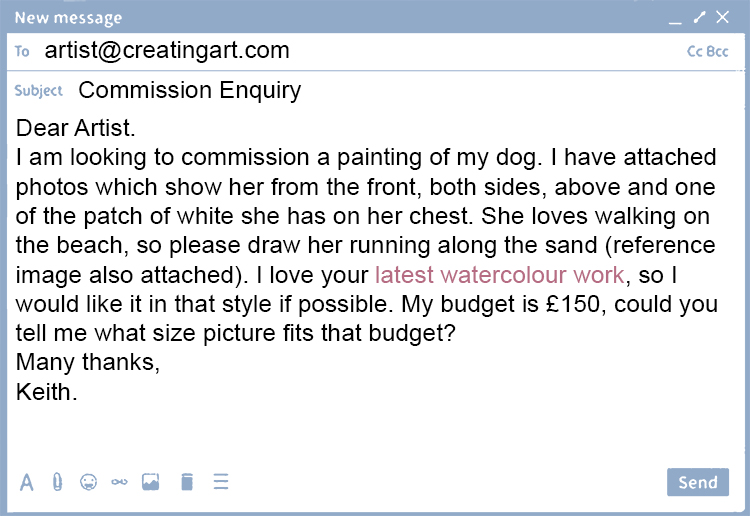Open the emoji picker
Screen dimensions: 750x516
point(88,482)
